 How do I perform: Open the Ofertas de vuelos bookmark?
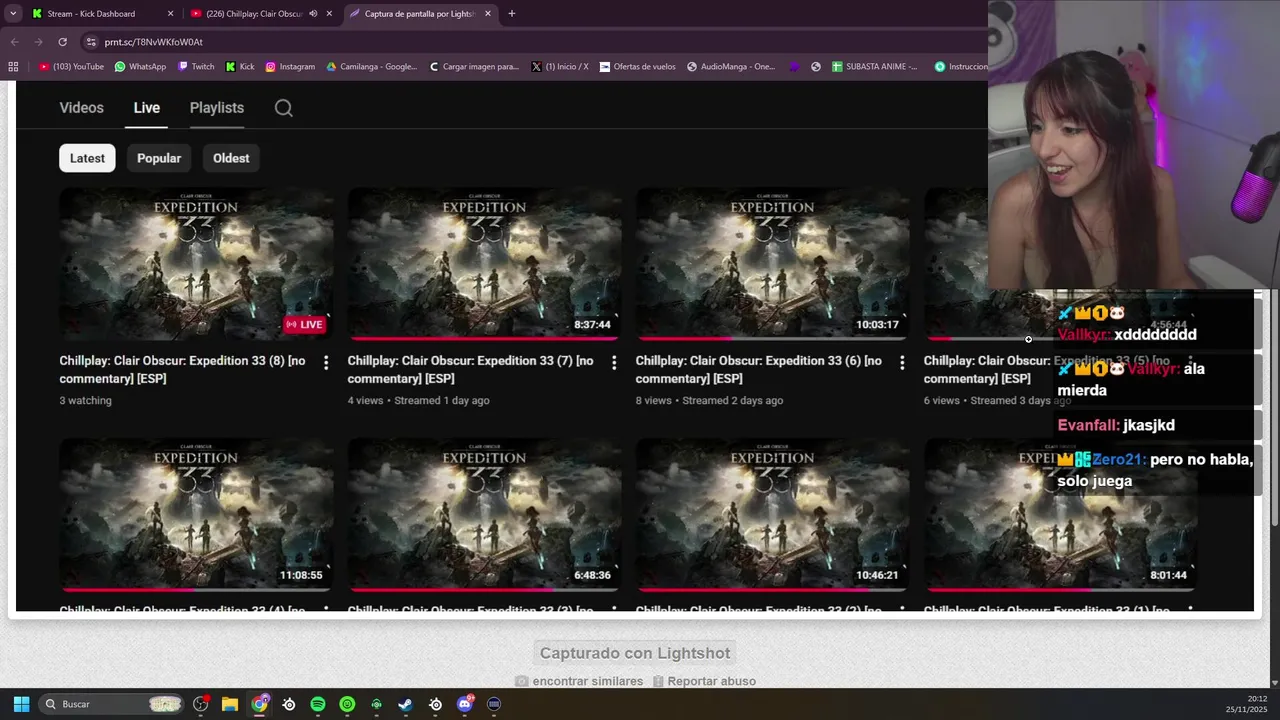[638, 67]
